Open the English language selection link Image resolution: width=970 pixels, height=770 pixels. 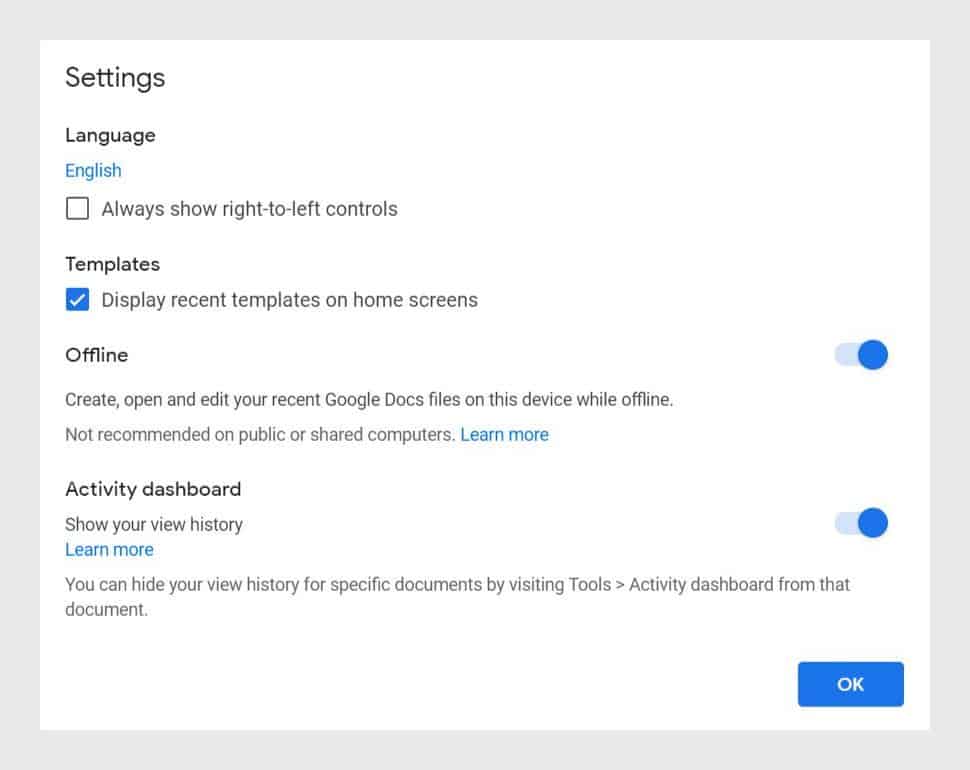(x=92, y=170)
